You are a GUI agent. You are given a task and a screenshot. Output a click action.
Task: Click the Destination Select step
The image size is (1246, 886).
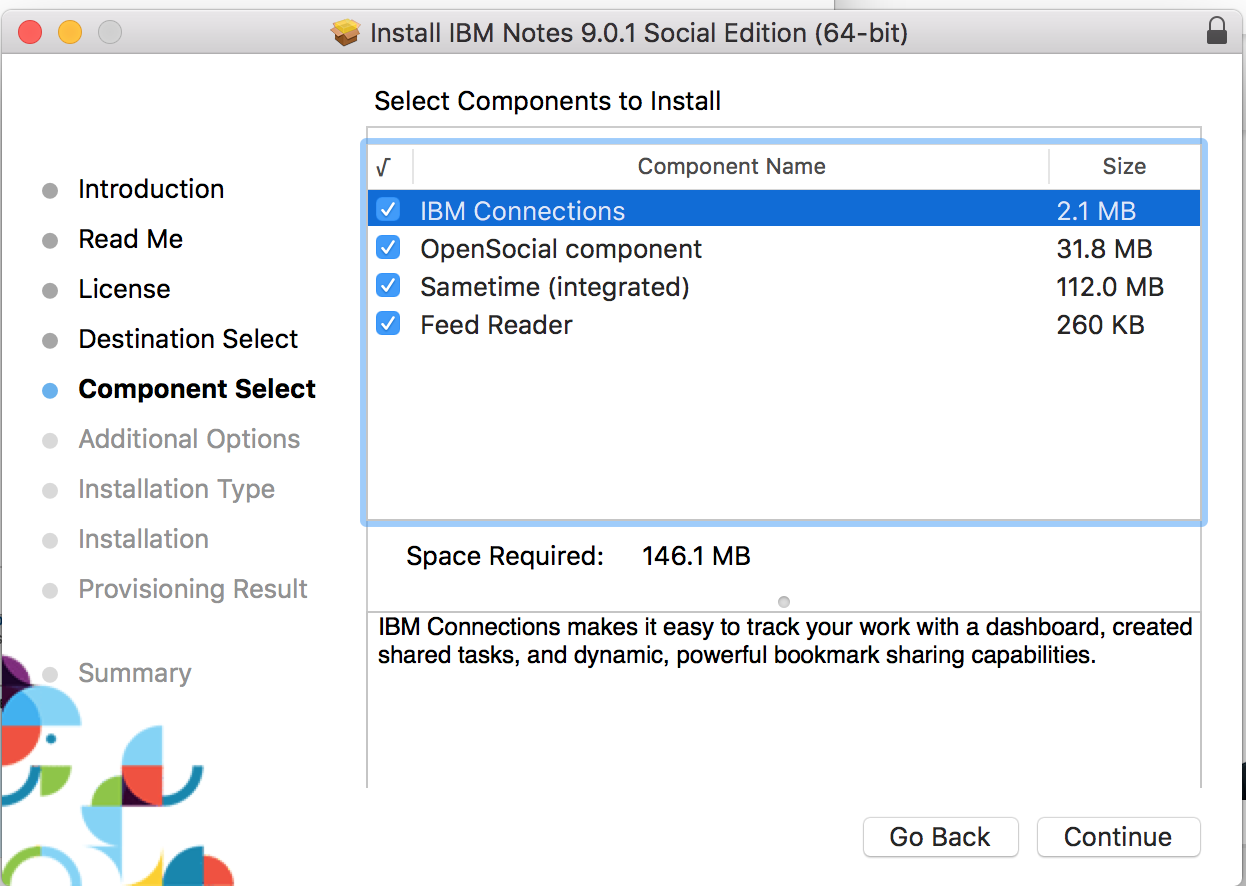tap(188, 339)
